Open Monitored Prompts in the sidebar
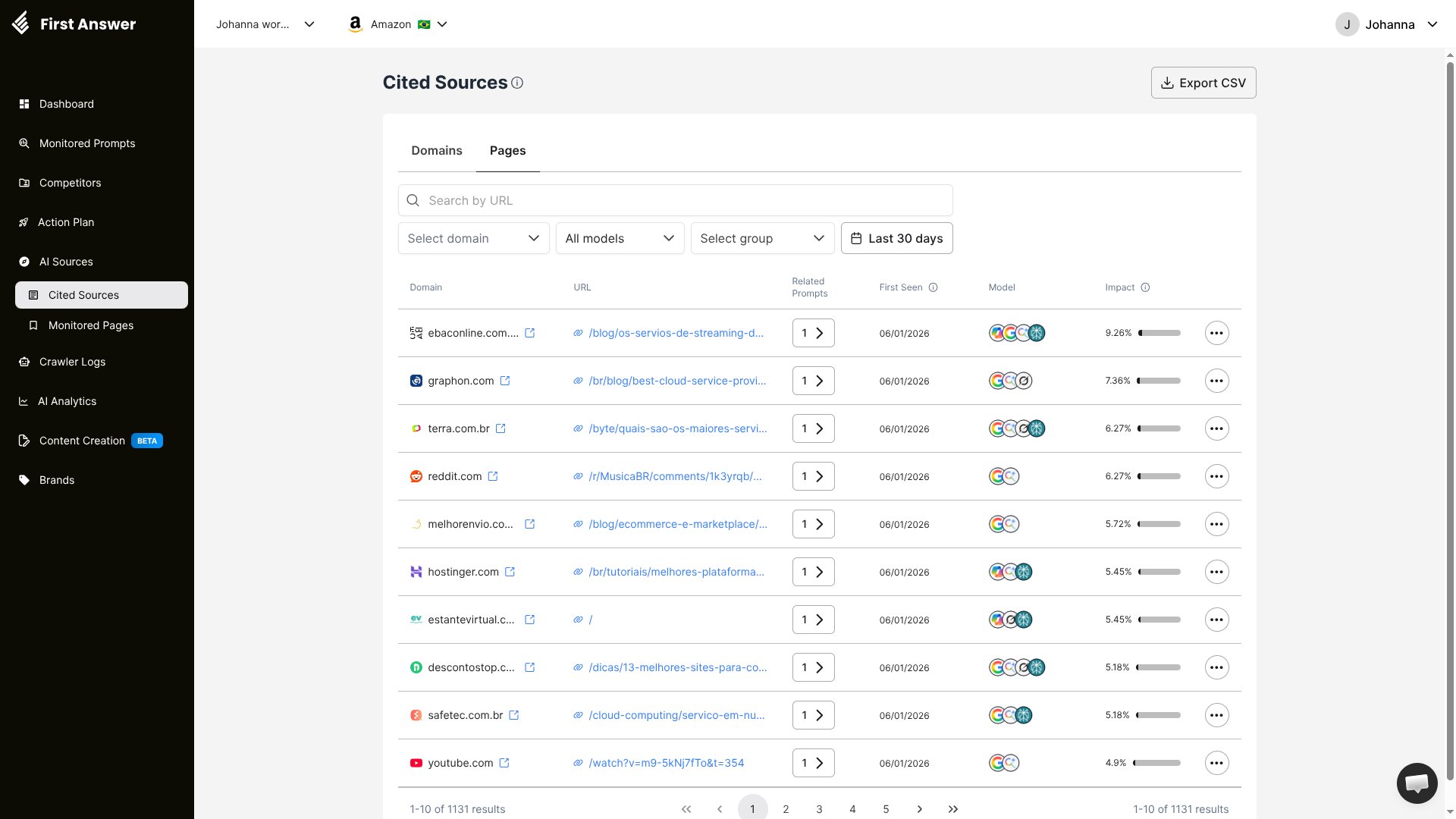 click(x=87, y=143)
